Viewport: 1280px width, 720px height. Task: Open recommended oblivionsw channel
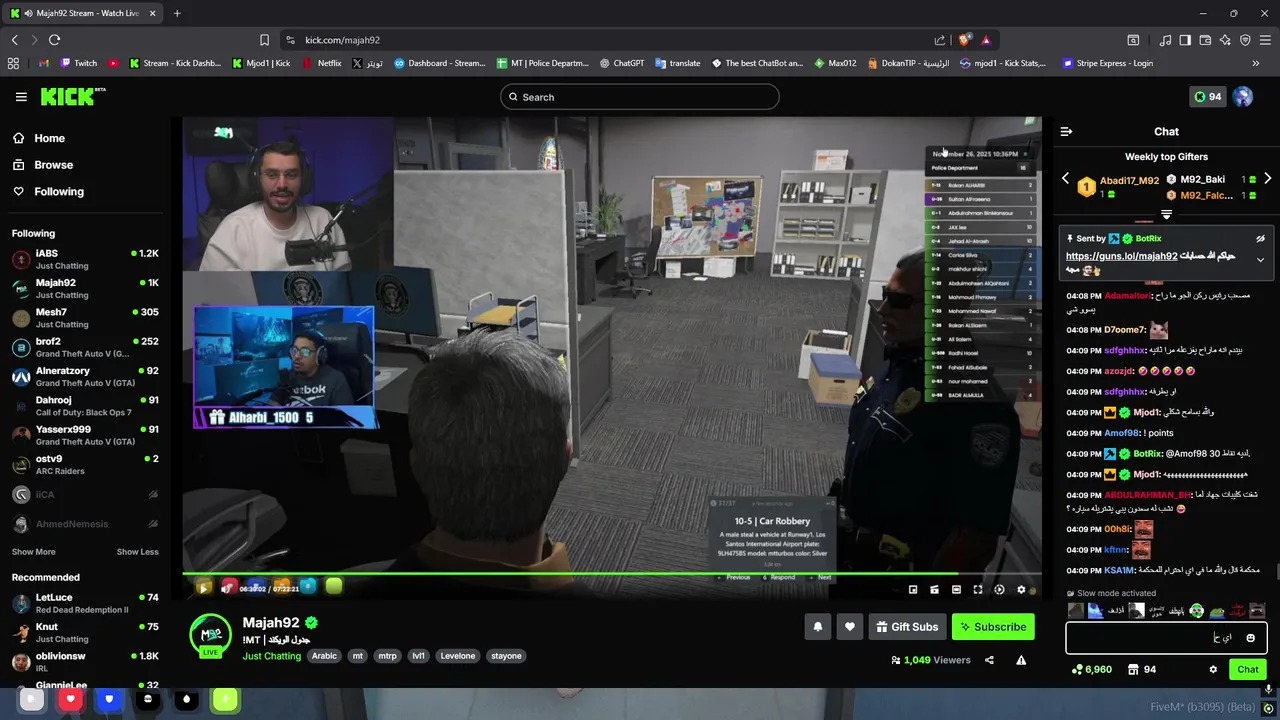click(85, 662)
